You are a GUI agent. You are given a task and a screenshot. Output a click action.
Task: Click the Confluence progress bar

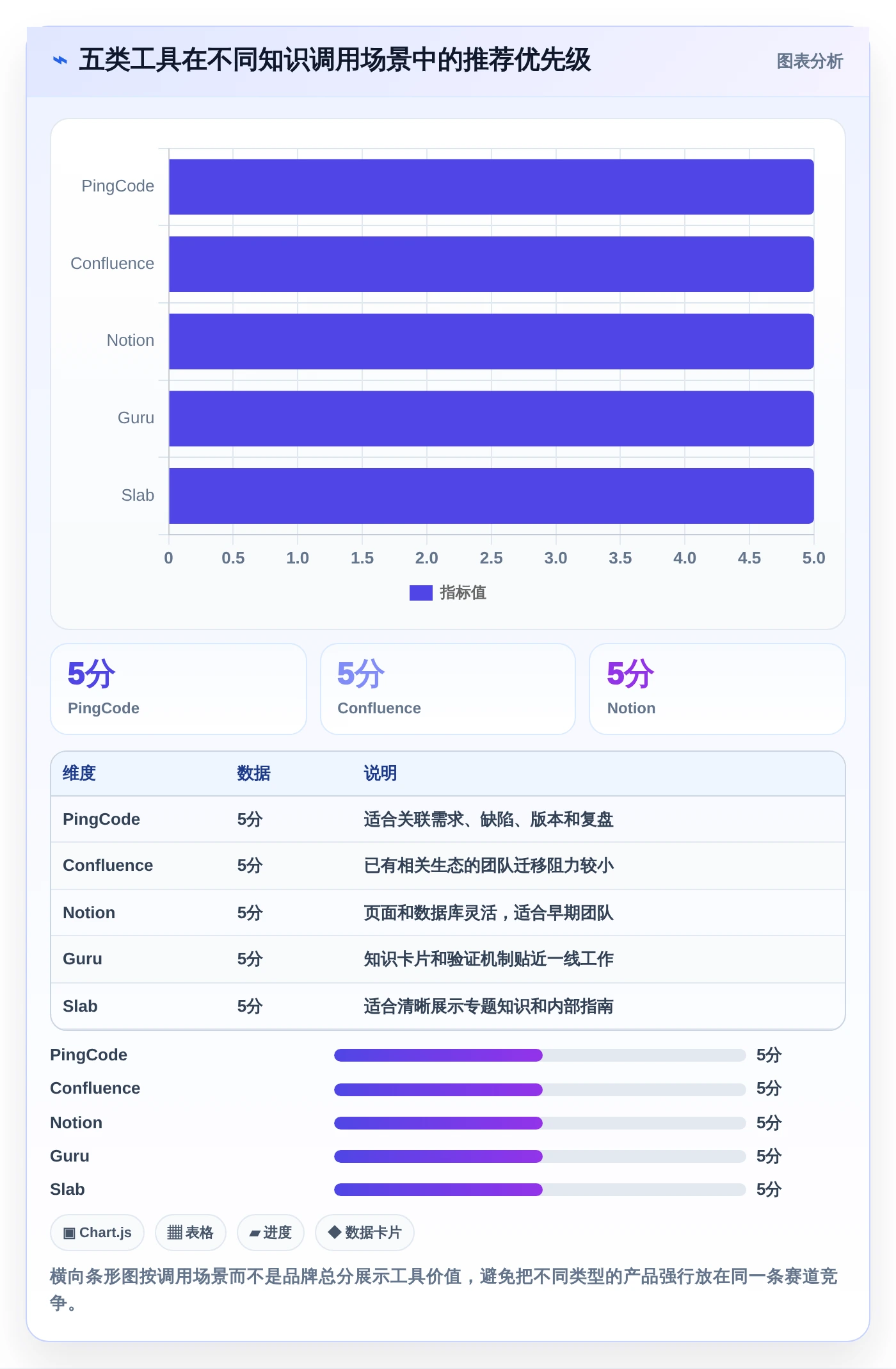point(540,1089)
